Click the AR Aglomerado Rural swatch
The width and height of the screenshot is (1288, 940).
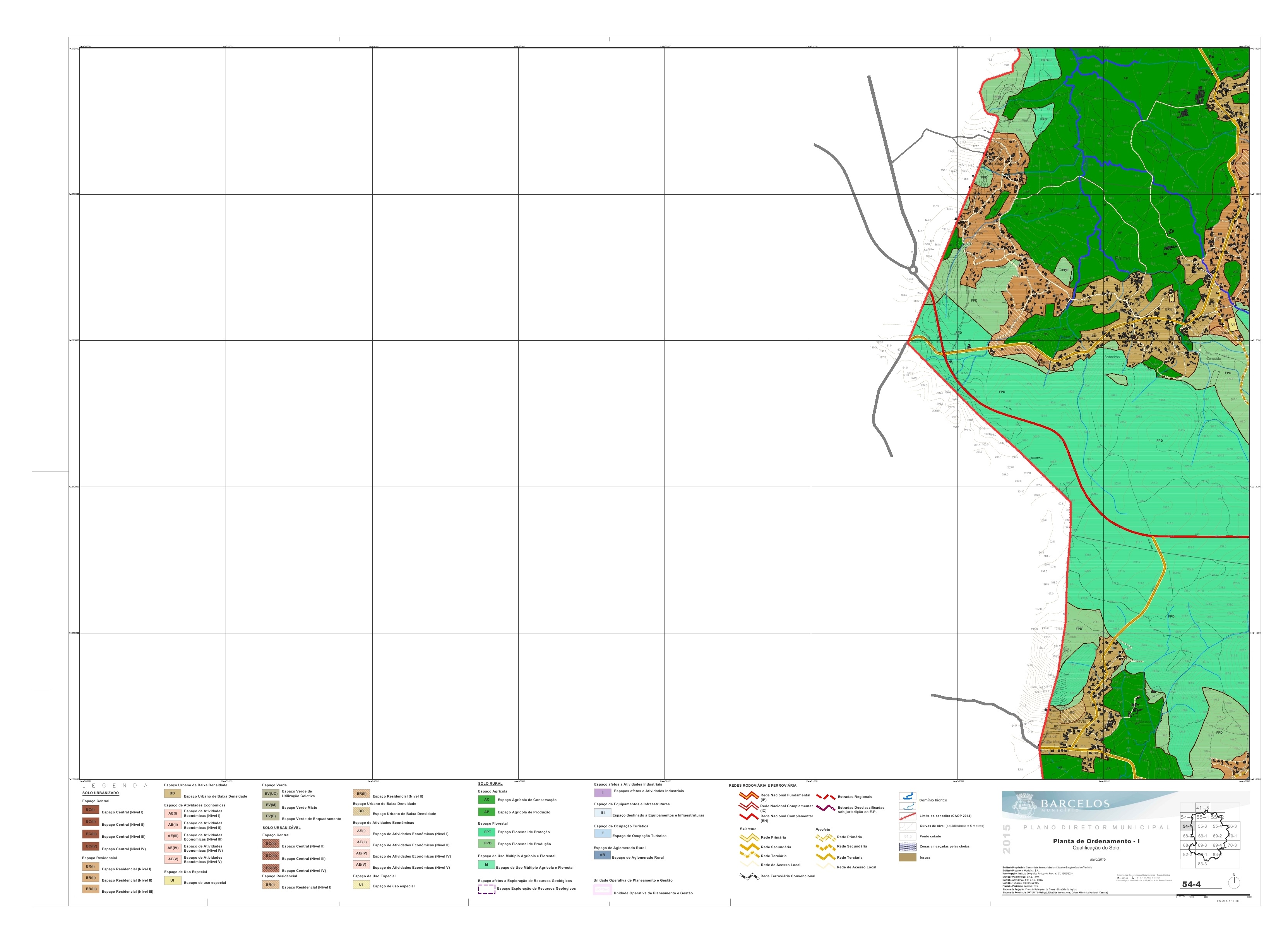[602, 855]
